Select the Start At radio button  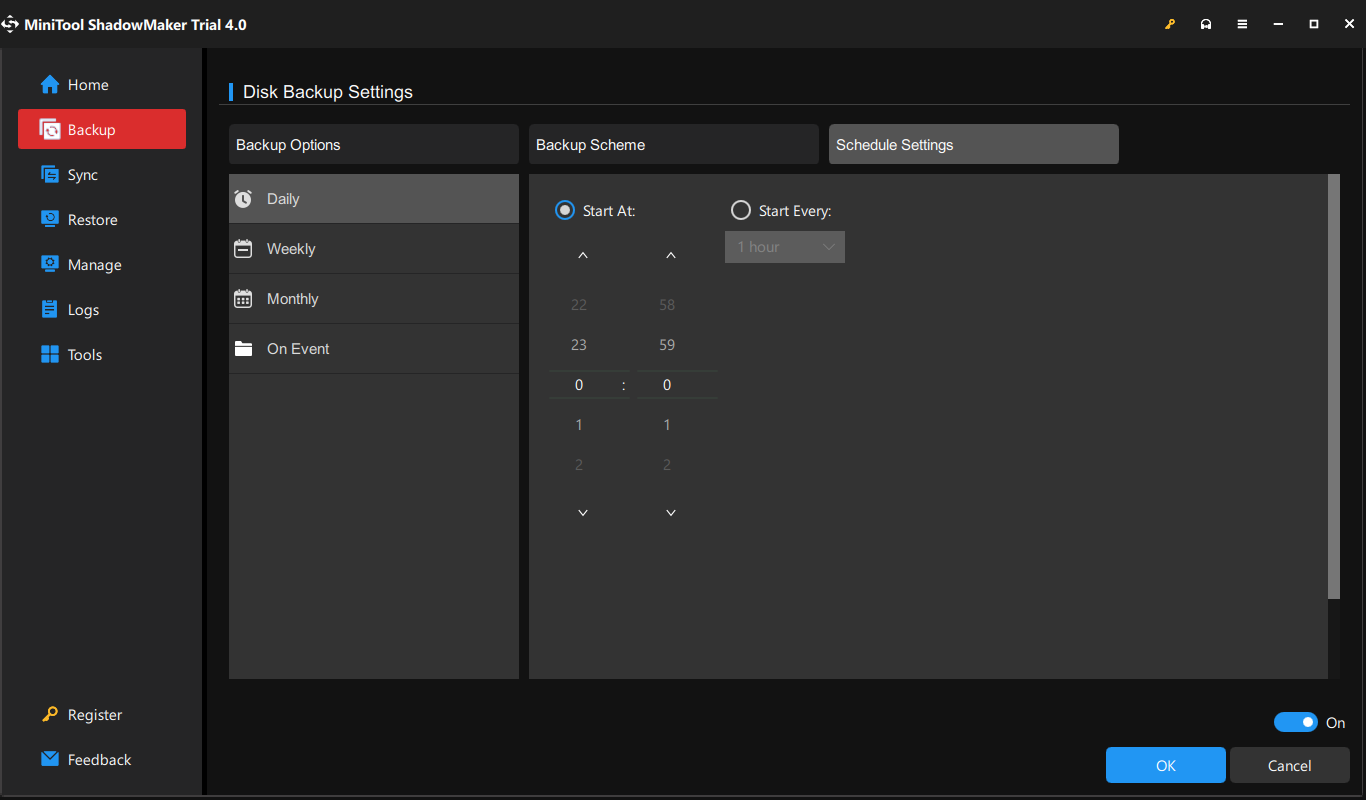(x=565, y=210)
